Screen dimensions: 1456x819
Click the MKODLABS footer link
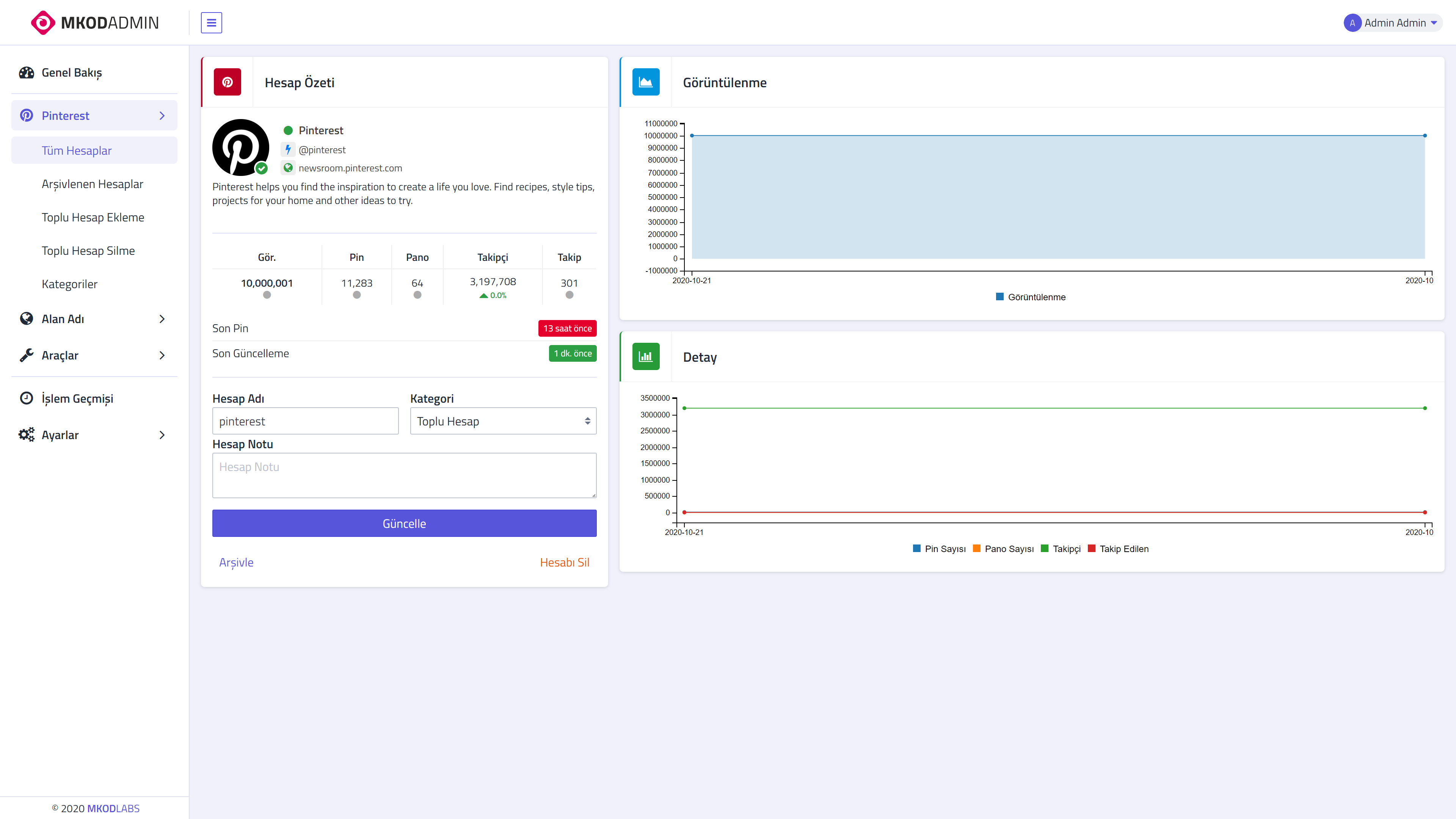[x=113, y=808]
